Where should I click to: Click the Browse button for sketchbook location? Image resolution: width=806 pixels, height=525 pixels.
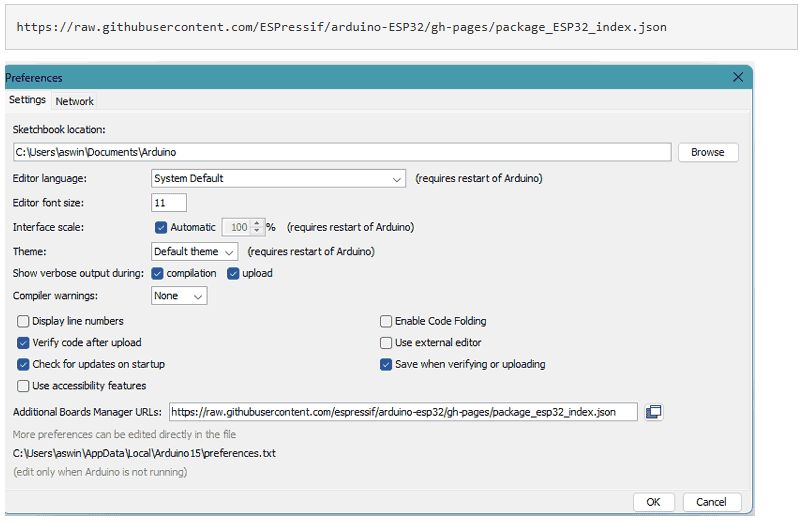[707, 152]
